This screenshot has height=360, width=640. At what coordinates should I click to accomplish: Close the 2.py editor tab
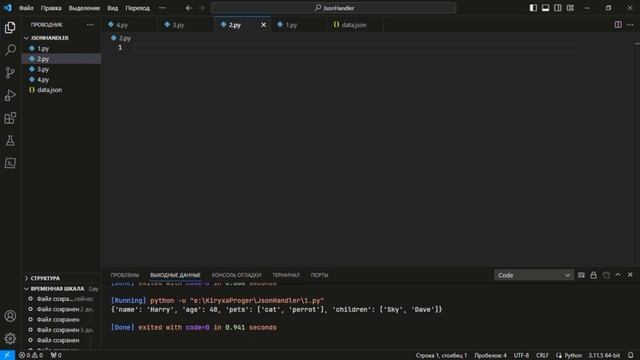point(263,25)
